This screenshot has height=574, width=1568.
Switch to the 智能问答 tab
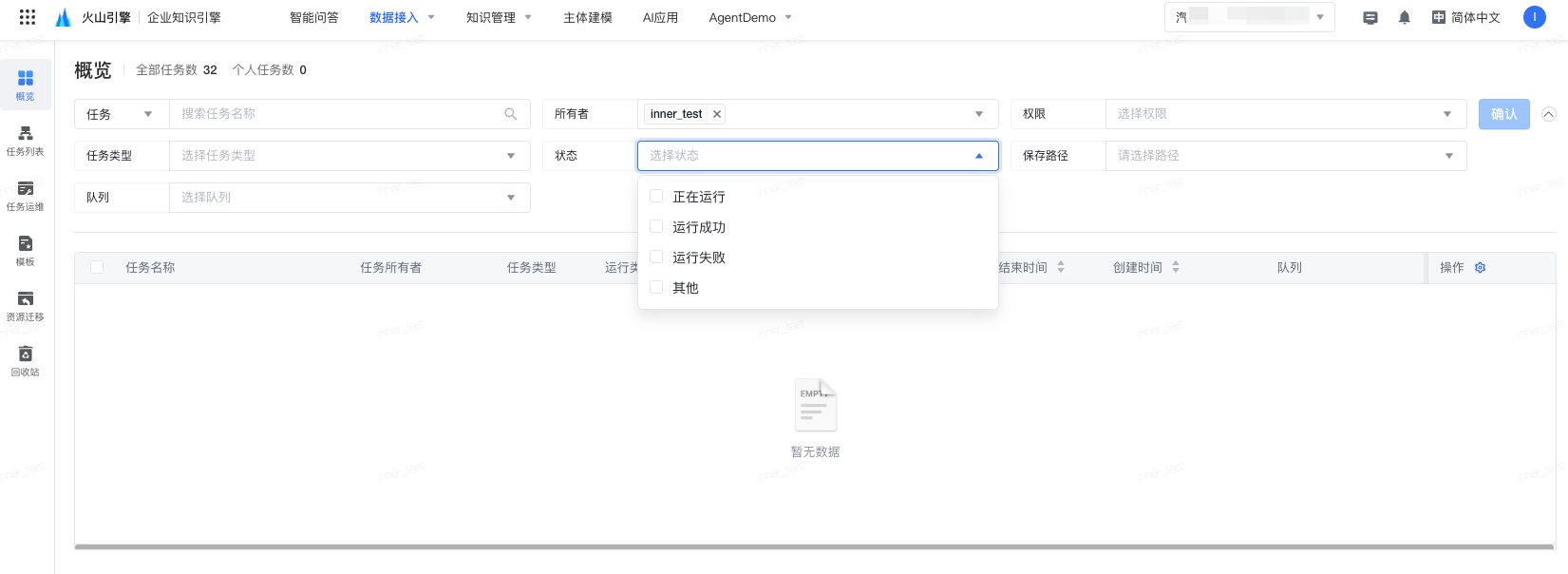[313, 17]
